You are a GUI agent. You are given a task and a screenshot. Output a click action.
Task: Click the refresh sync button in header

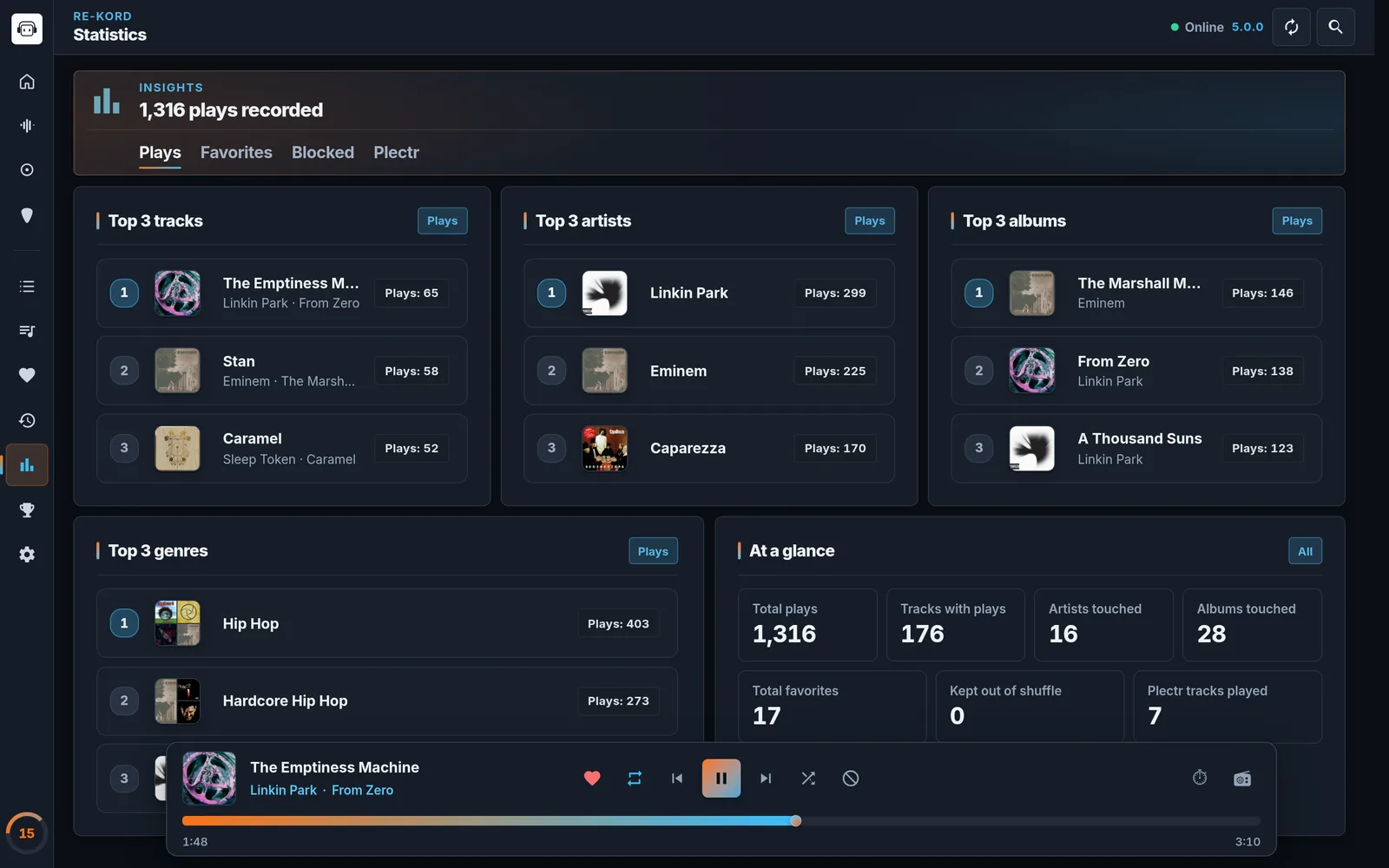coord(1291,27)
